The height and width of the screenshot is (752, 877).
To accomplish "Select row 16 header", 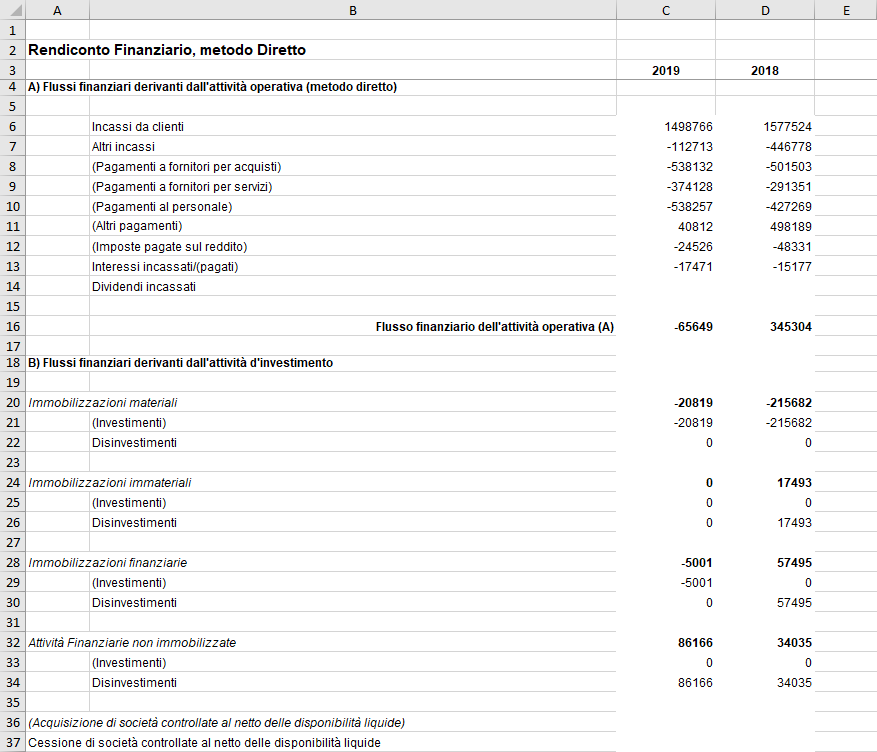I will point(11,327).
